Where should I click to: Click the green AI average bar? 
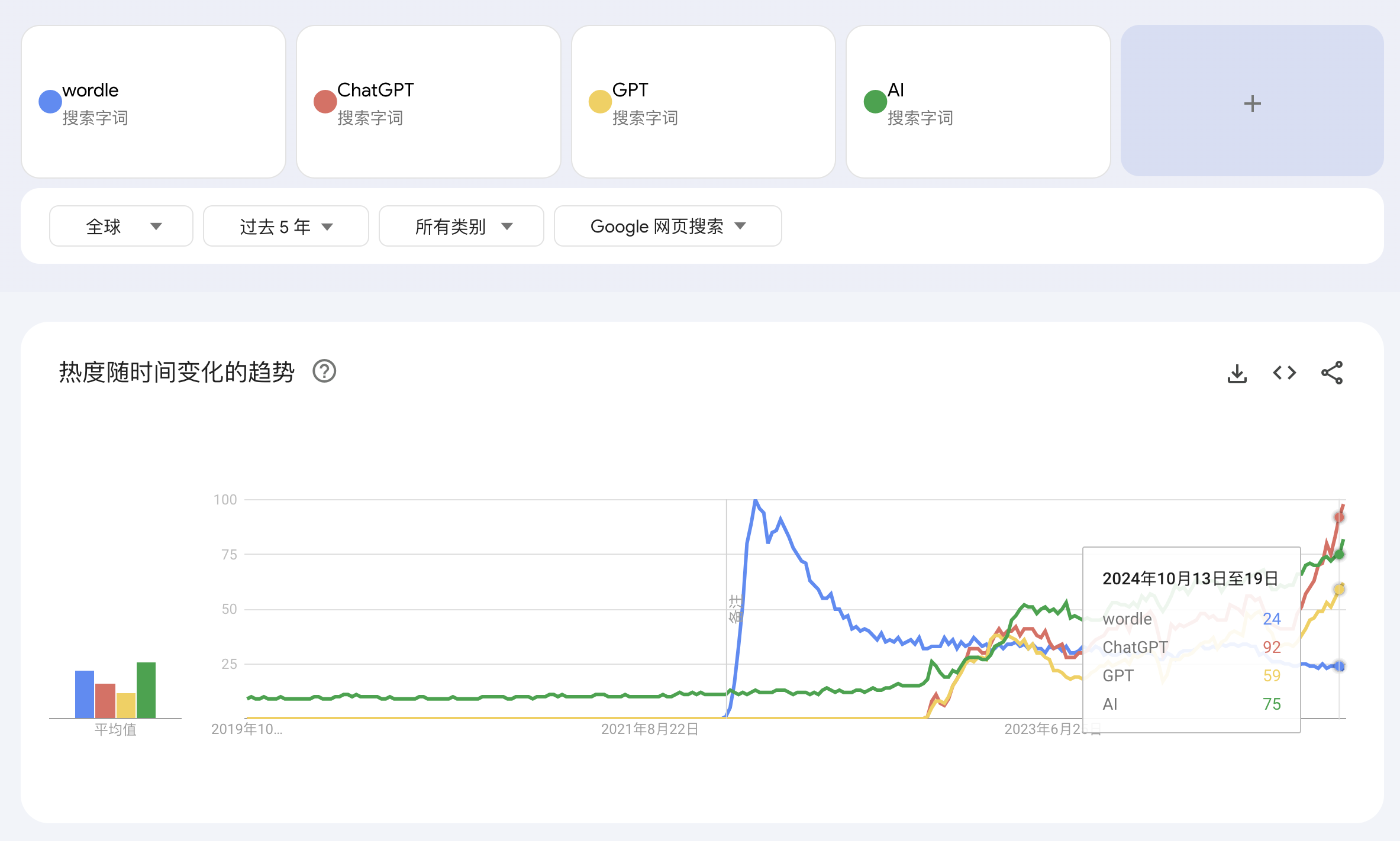pyautogui.click(x=146, y=690)
